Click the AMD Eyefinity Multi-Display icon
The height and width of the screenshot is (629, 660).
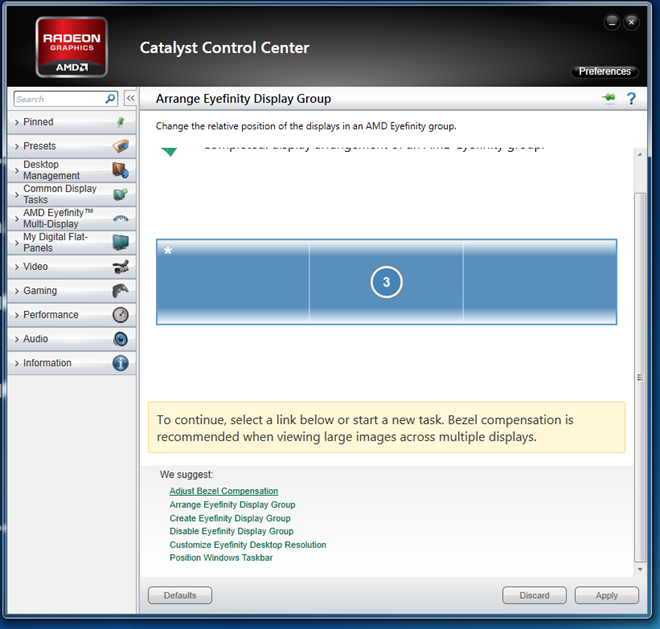pyautogui.click(x=121, y=218)
